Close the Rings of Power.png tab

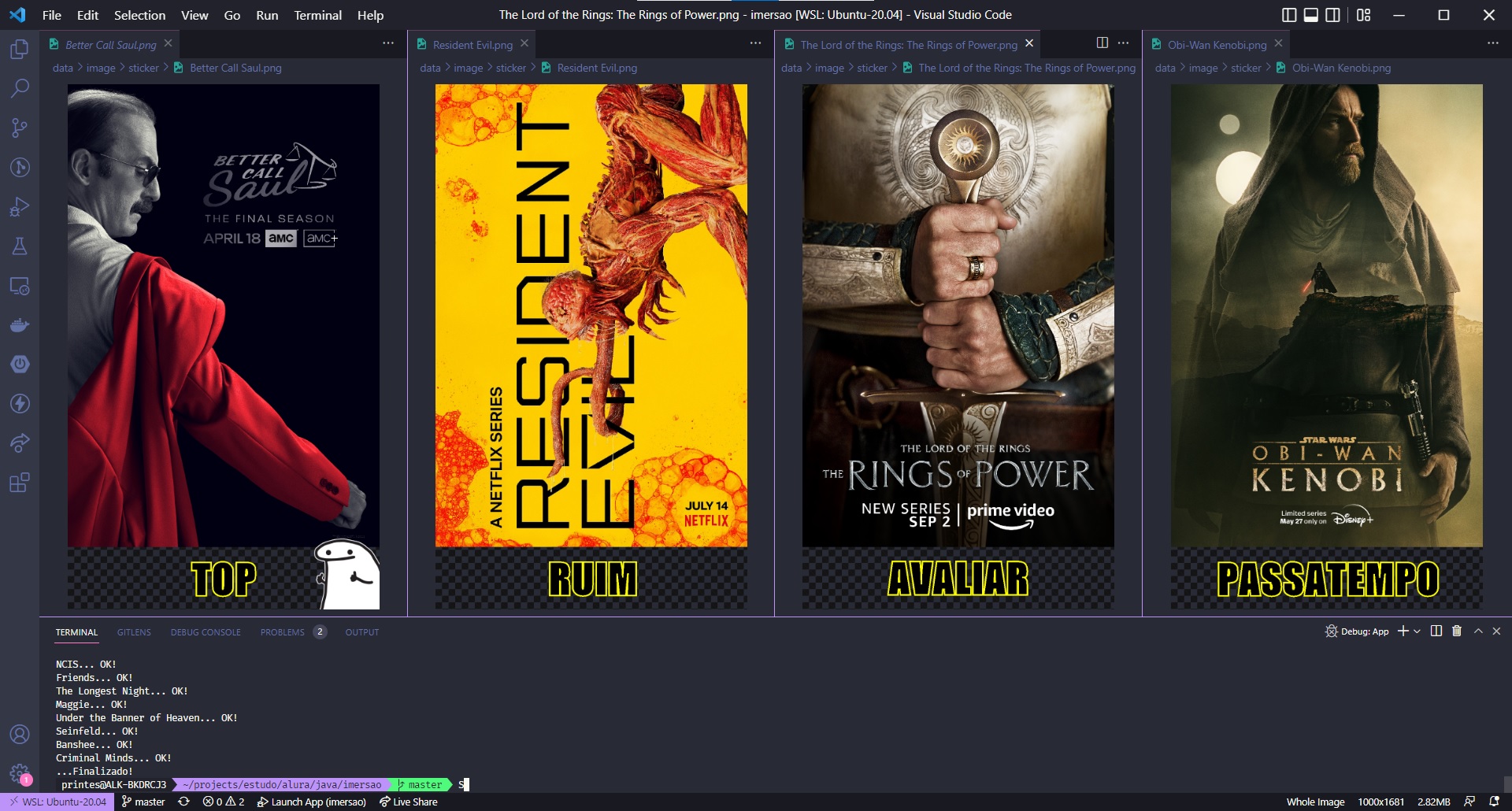pyautogui.click(x=1029, y=43)
